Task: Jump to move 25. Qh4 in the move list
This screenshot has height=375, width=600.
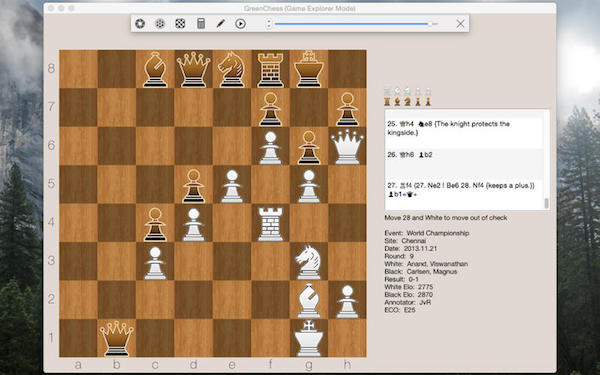Action: pyautogui.click(x=400, y=124)
